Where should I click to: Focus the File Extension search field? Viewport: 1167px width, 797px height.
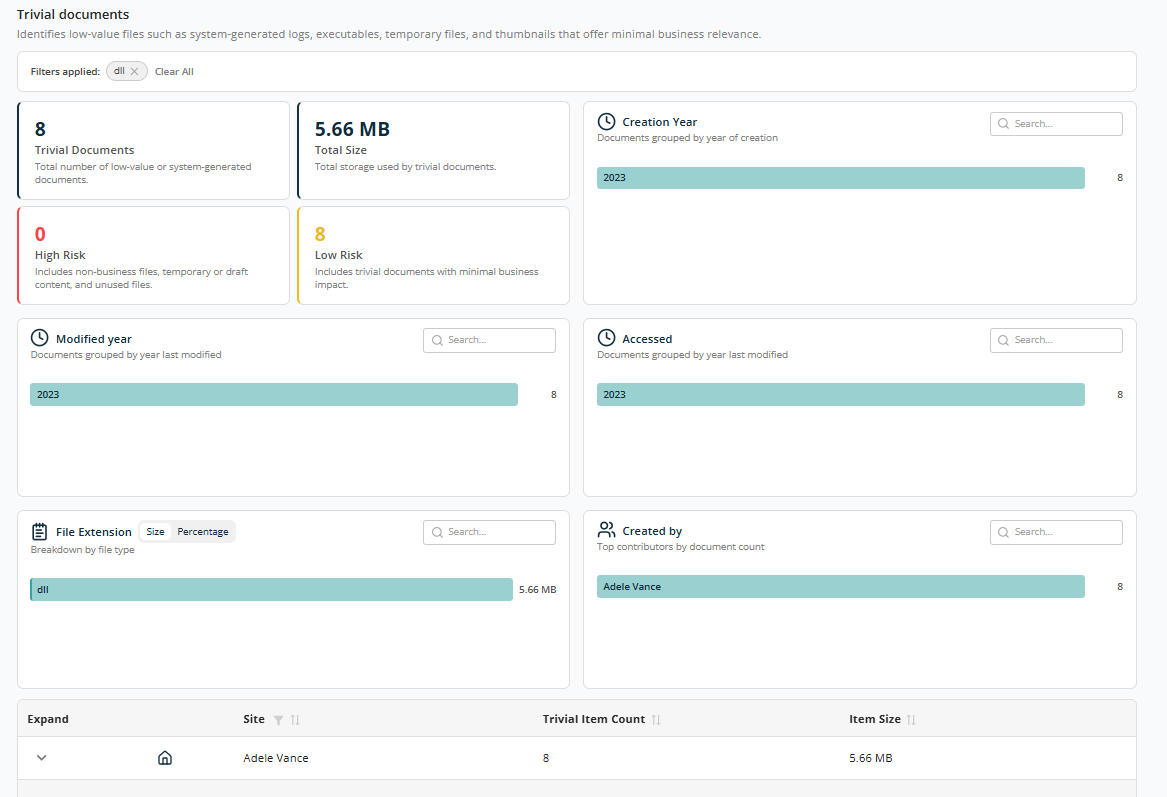click(x=489, y=532)
